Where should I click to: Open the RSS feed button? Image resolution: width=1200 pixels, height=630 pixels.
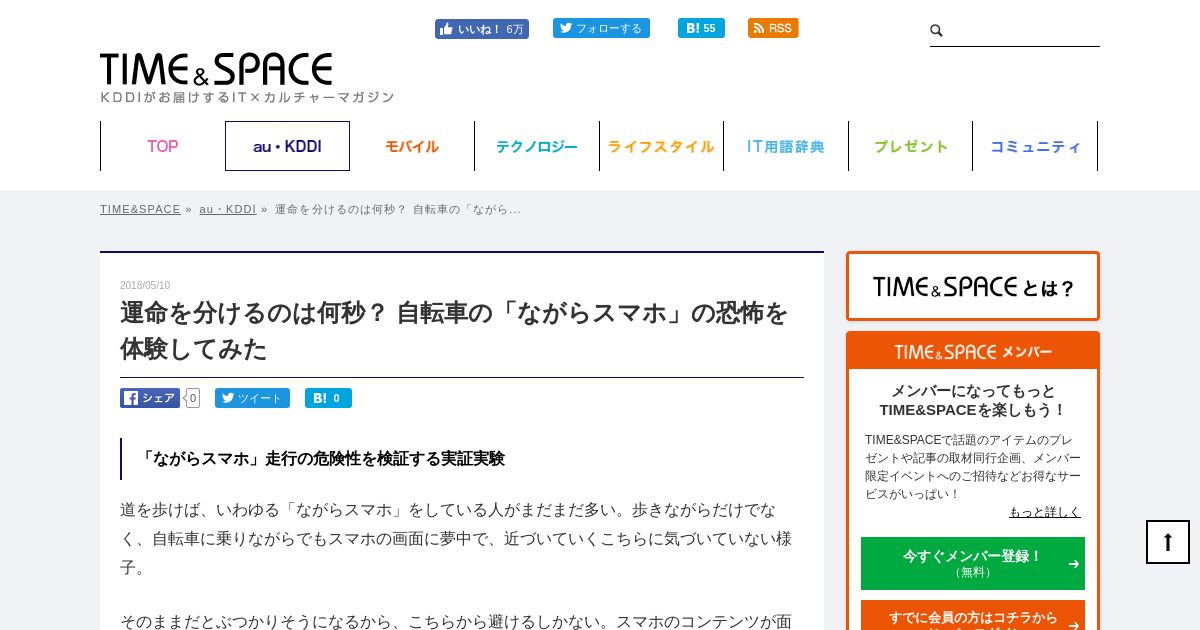[x=773, y=28]
